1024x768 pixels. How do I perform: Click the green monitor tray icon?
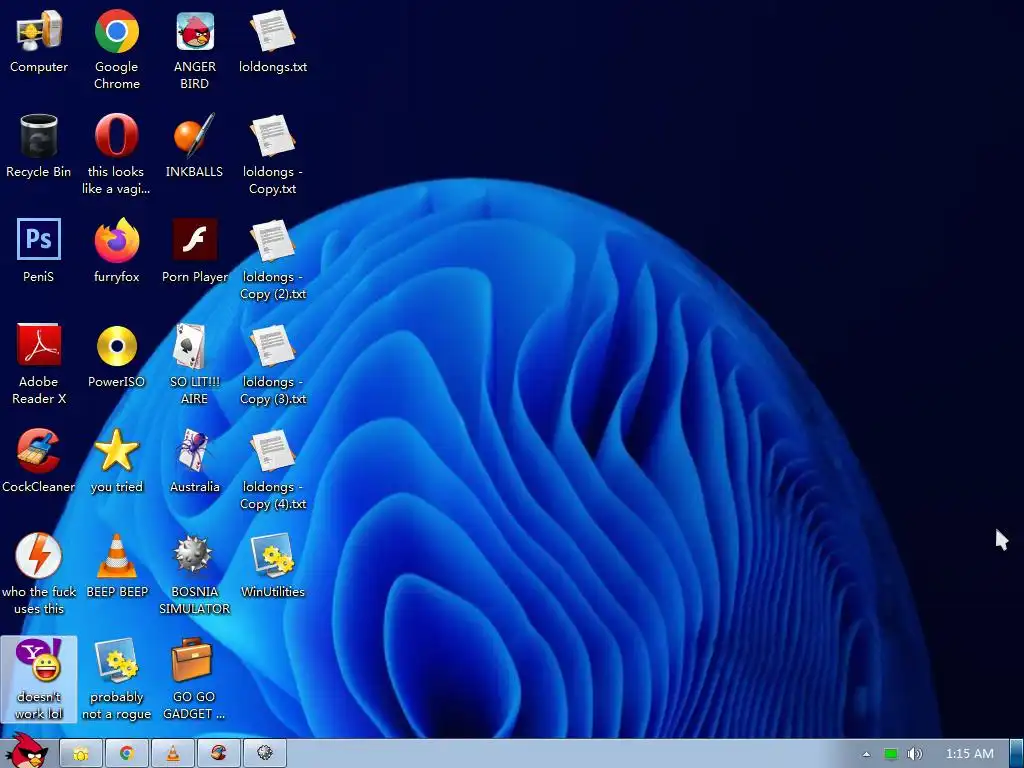coord(891,754)
